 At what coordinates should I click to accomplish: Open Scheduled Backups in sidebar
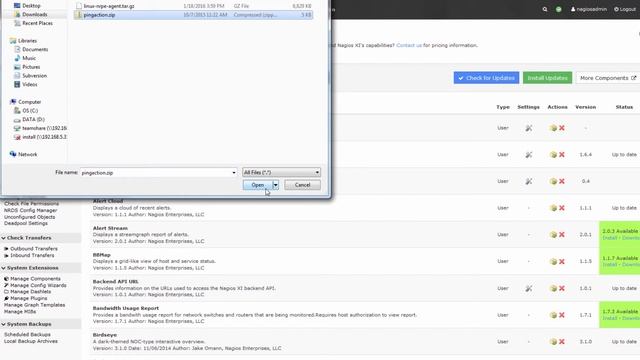[27, 334]
